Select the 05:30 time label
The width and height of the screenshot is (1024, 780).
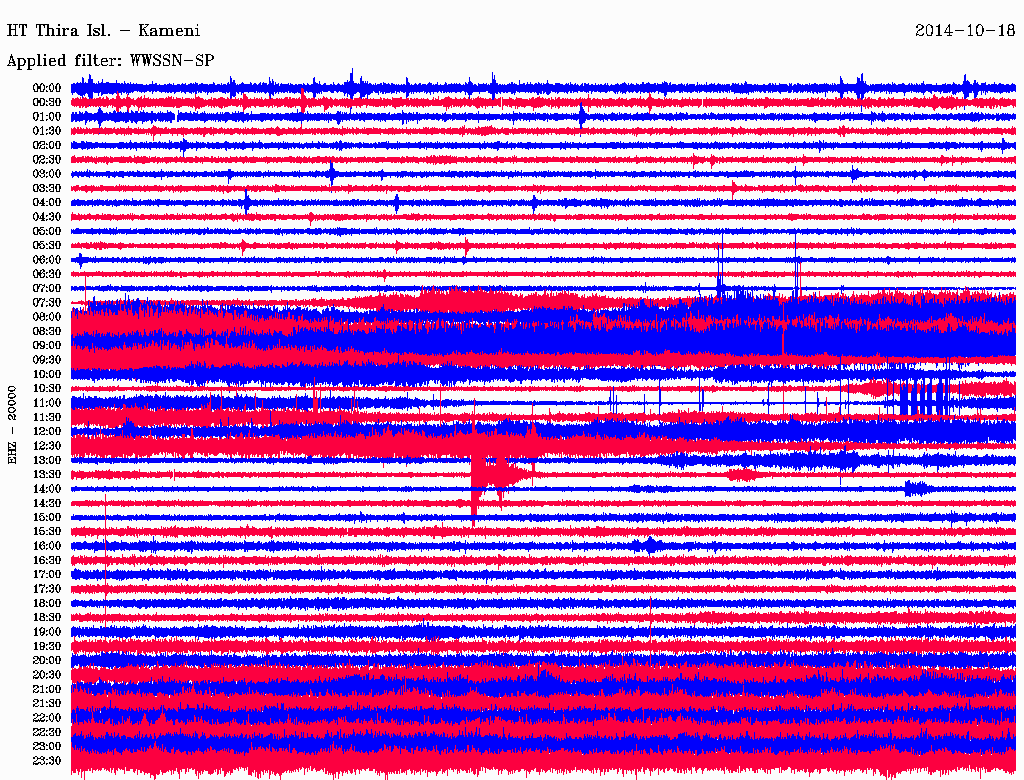47,246
